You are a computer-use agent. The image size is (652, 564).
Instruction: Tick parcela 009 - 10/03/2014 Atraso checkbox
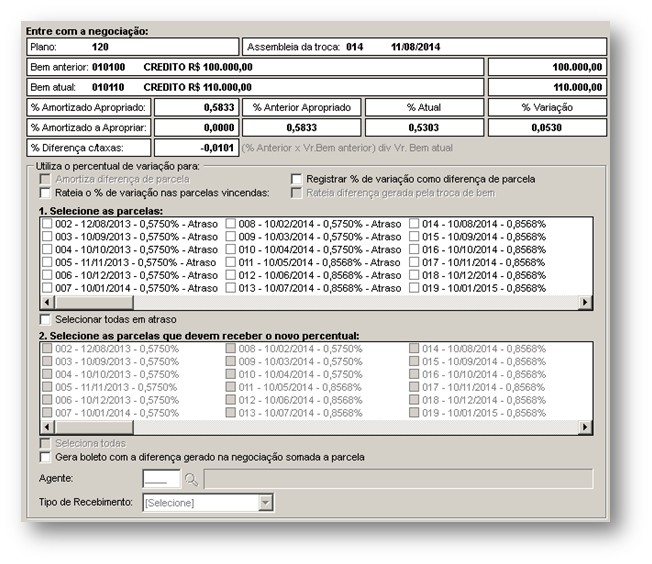click(x=231, y=237)
